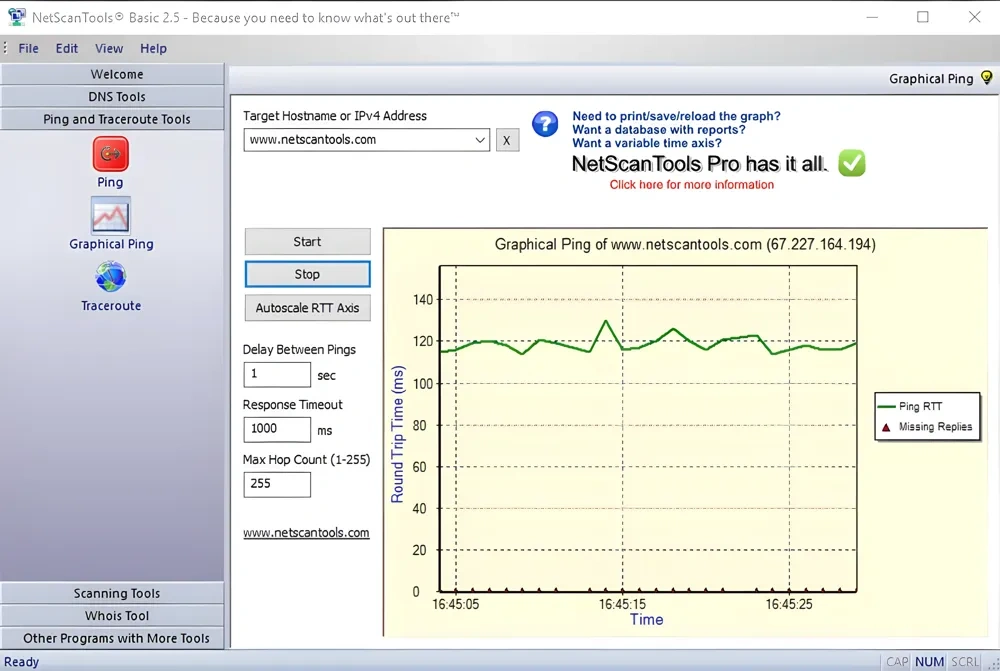This screenshot has height=671, width=1000.
Task: Click the menu bar grip handle
Action: pyautogui.click(x=5, y=48)
